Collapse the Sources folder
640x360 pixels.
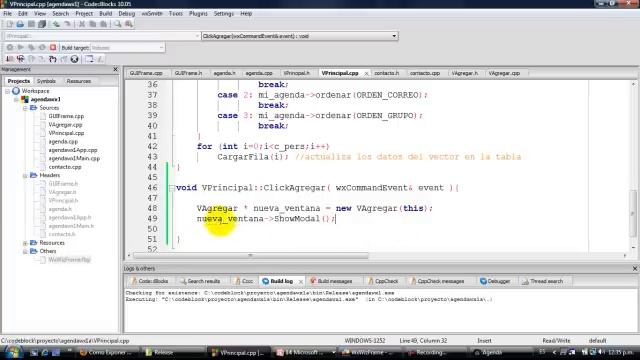pos(25,108)
